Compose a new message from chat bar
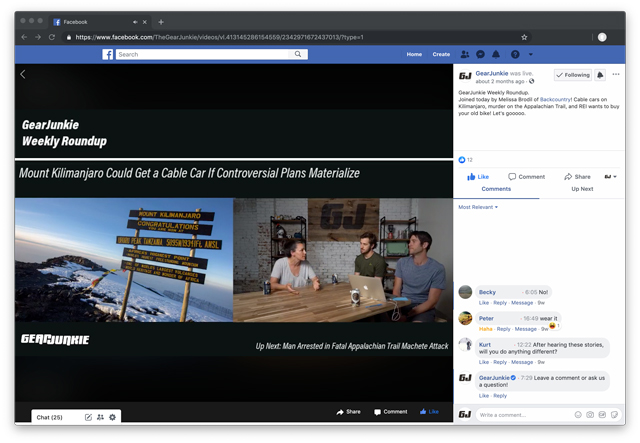640x443 pixels. pos(88,417)
